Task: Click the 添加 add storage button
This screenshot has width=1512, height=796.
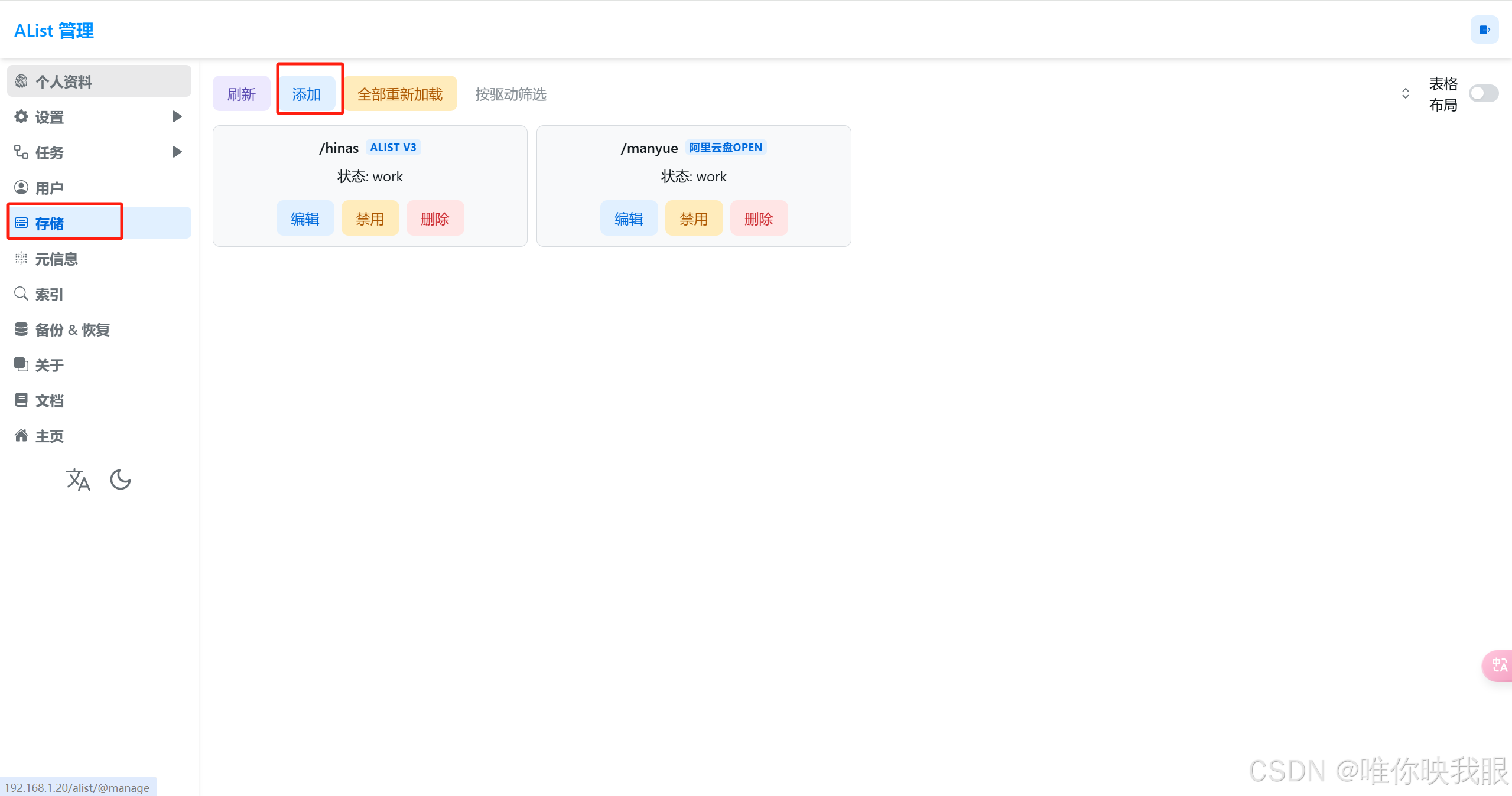Action: [x=307, y=94]
